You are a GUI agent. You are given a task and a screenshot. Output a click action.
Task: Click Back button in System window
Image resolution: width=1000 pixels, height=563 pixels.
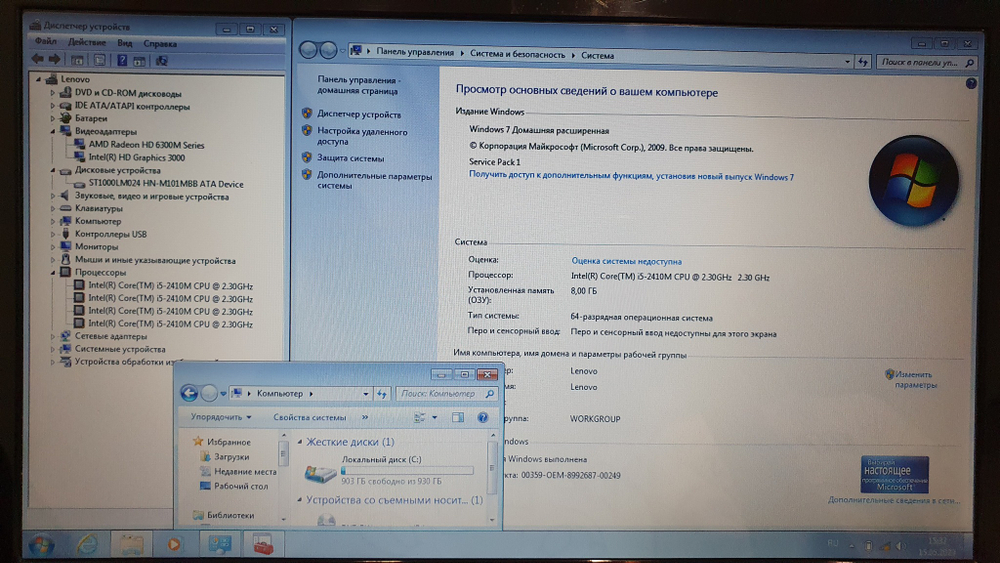[308, 50]
